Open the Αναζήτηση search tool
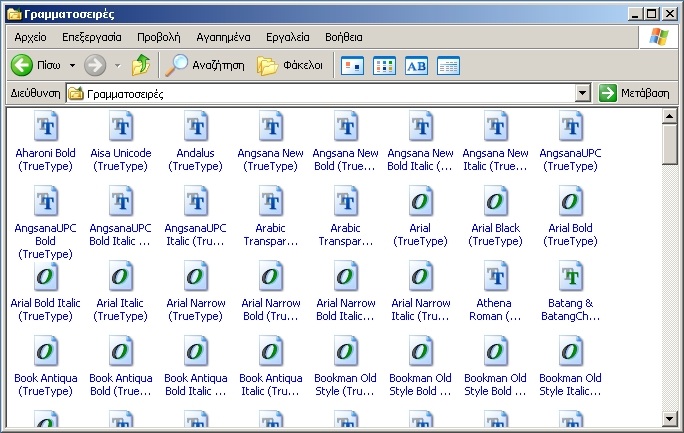 205,65
